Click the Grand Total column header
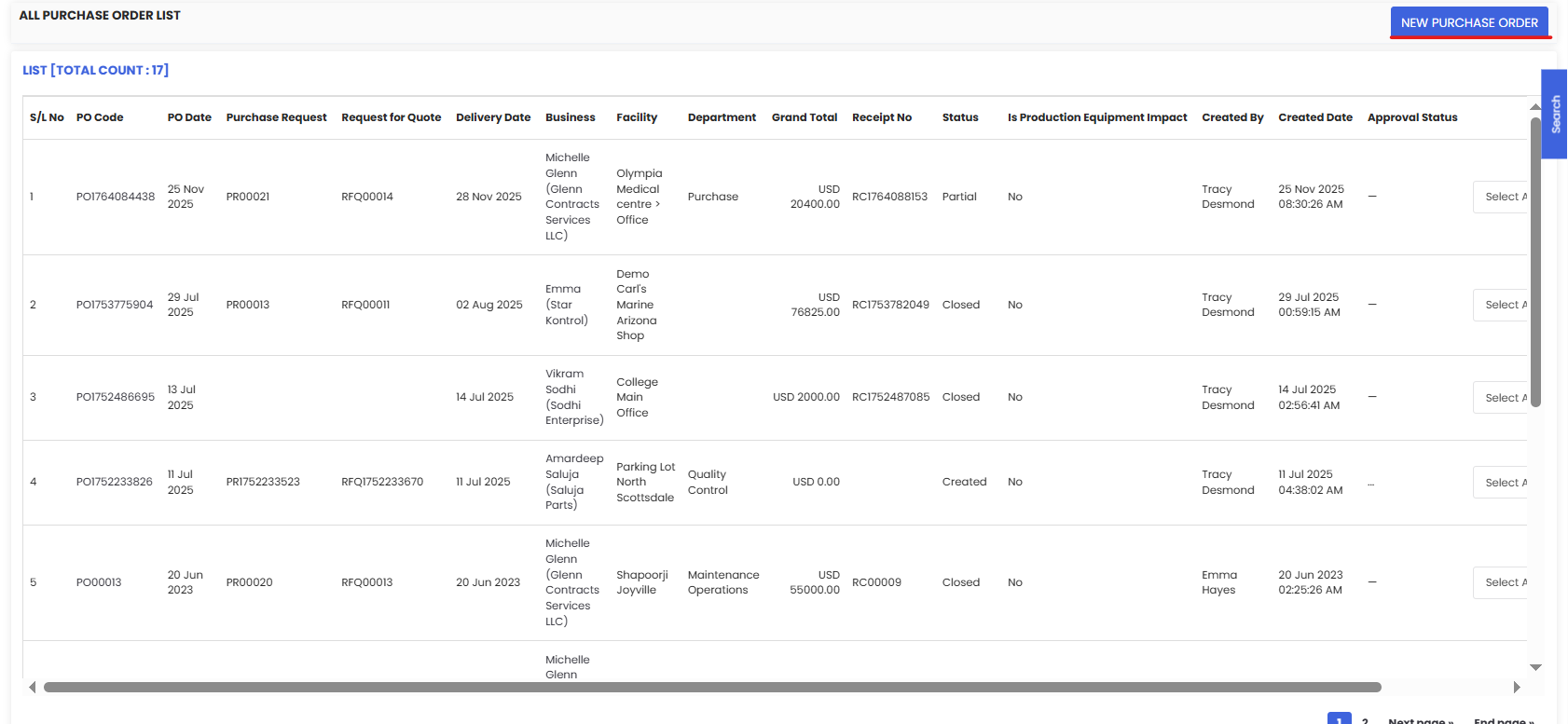The height and width of the screenshot is (724, 1568). (805, 117)
